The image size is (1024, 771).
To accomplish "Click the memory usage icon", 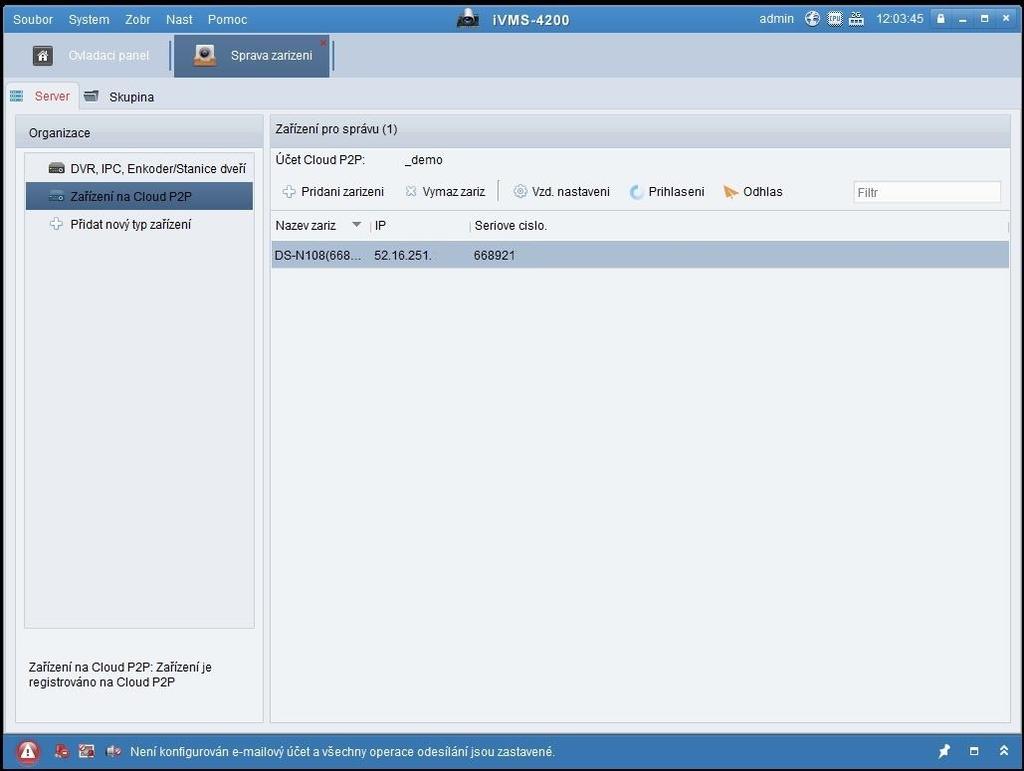I will (856, 19).
